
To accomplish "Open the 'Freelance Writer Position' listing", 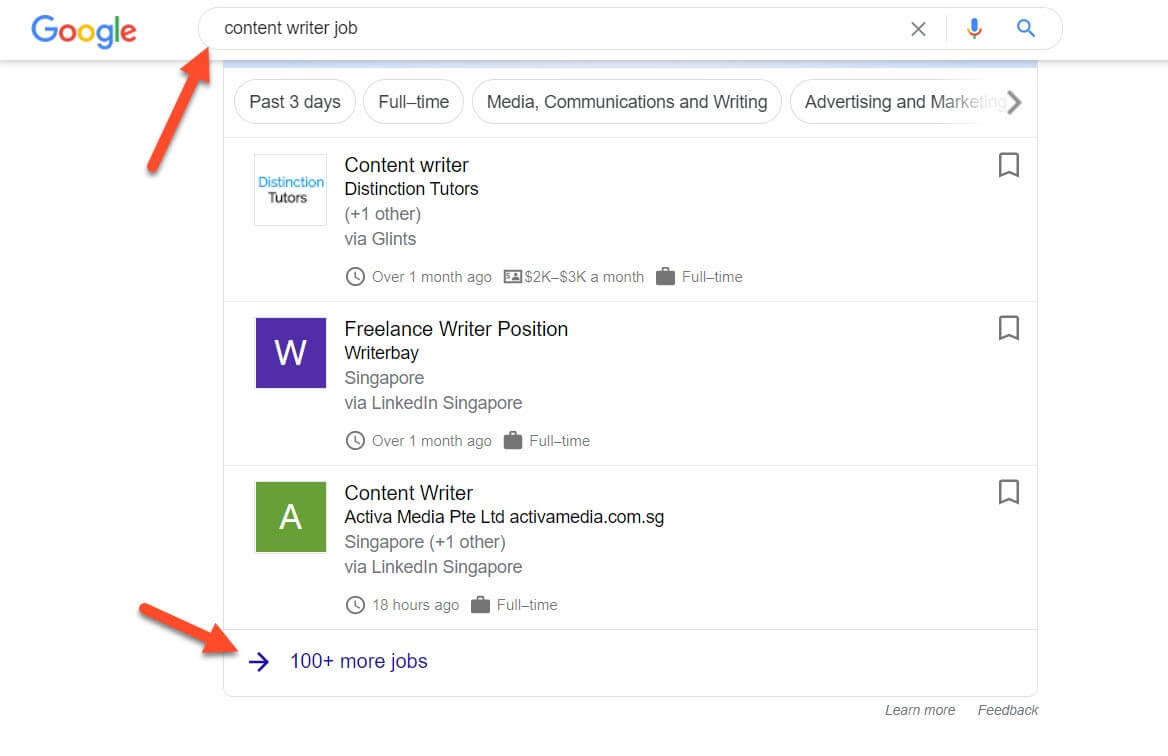I will (456, 328).
